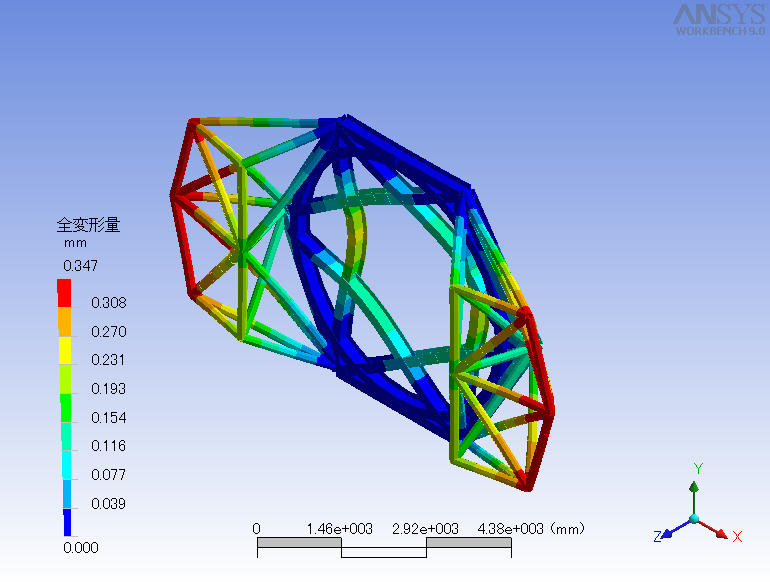This screenshot has width=770, height=582.
Task: Select the legend value 0.231
Action: (x=108, y=360)
